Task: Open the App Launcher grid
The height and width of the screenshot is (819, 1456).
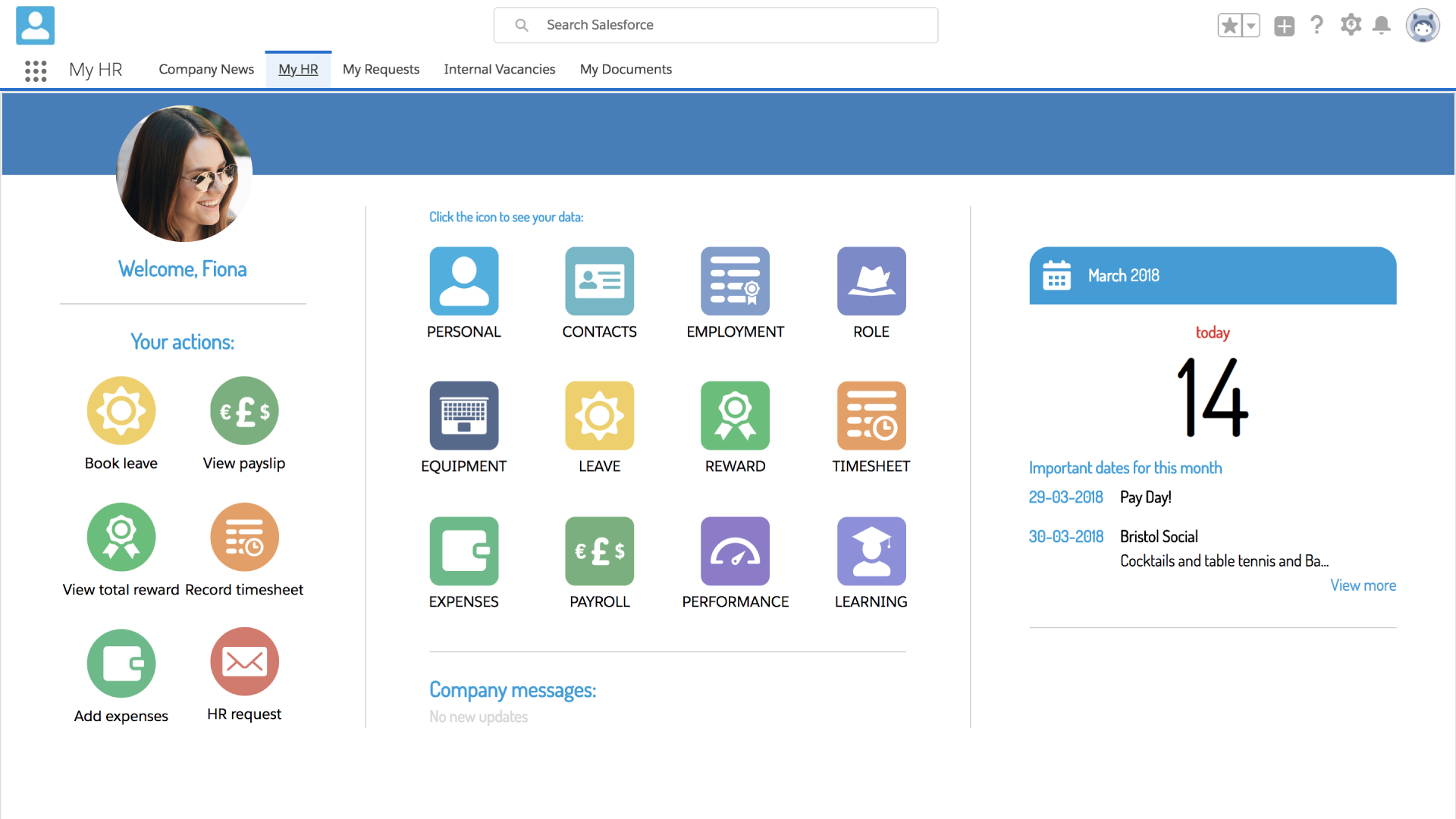Action: [36, 71]
